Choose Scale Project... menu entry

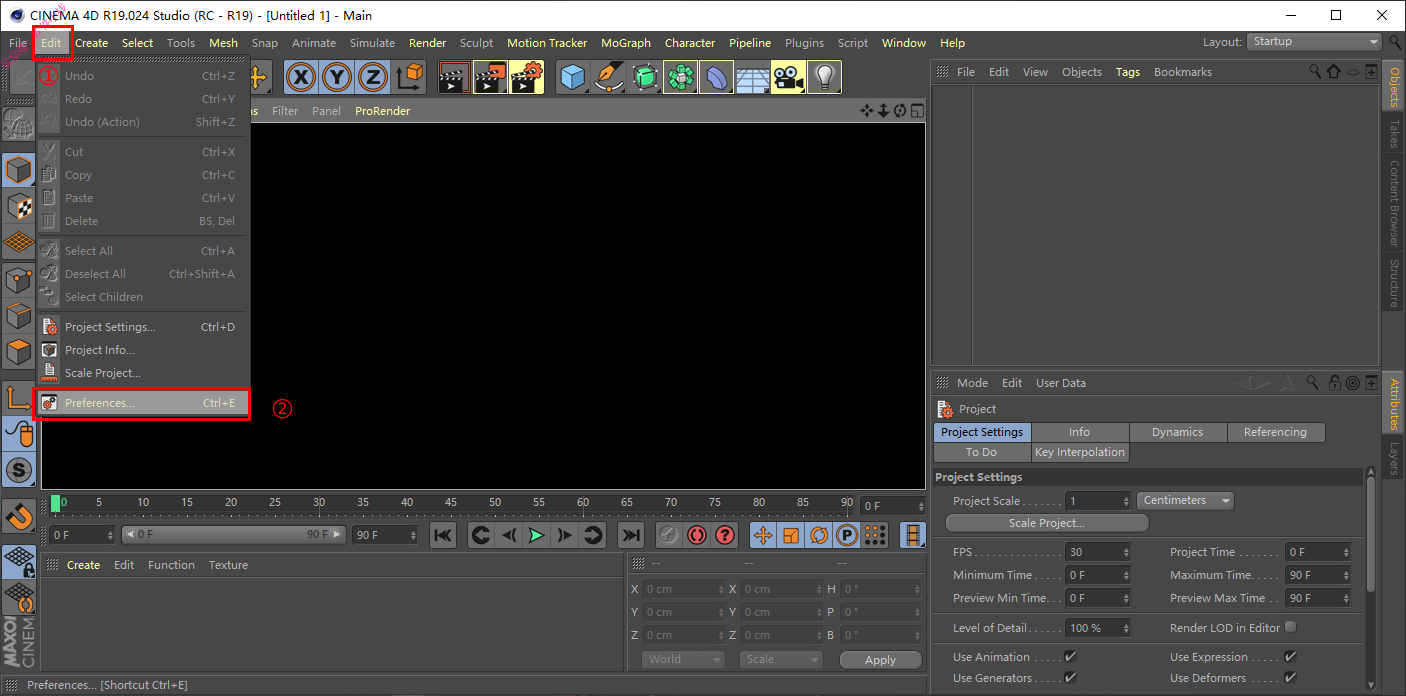pyautogui.click(x=142, y=373)
